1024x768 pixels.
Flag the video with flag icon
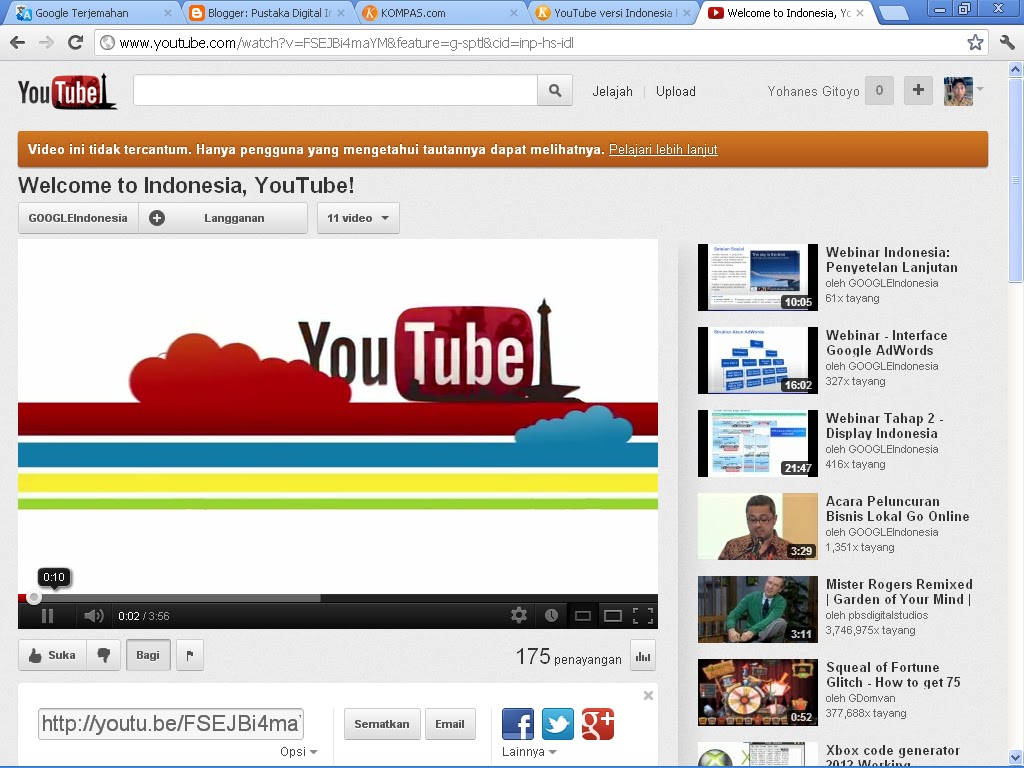190,655
